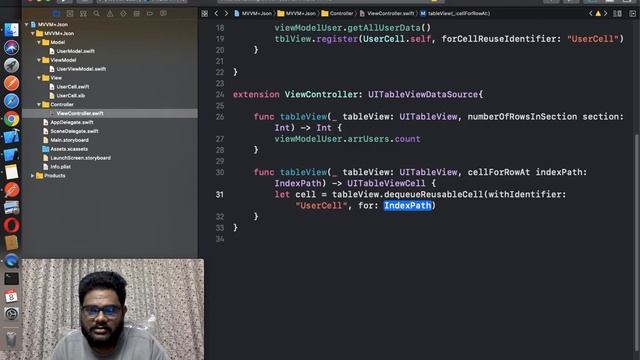This screenshot has width=640, height=360.
Task: Click arrUsers.count on line 27
Action: (383, 139)
